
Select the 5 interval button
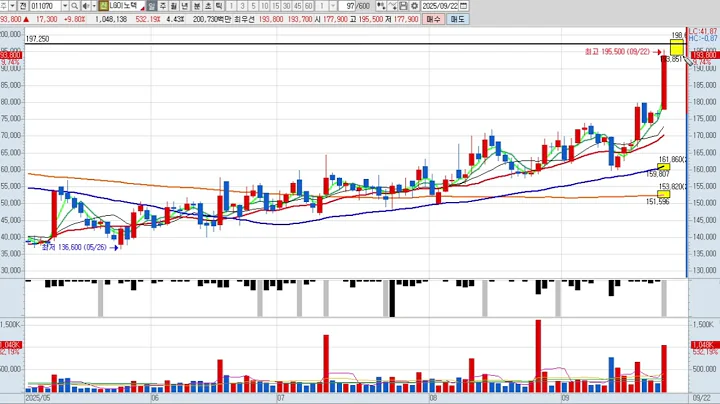point(253,6)
